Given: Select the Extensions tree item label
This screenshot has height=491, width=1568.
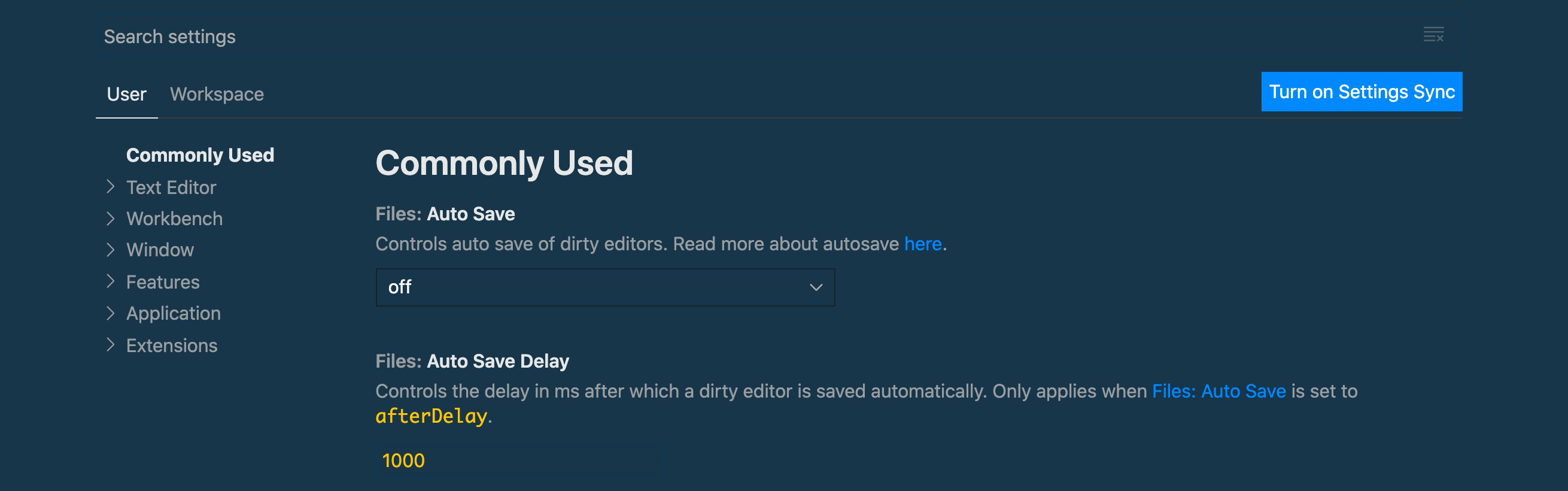Looking at the screenshot, I should [172, 345].
